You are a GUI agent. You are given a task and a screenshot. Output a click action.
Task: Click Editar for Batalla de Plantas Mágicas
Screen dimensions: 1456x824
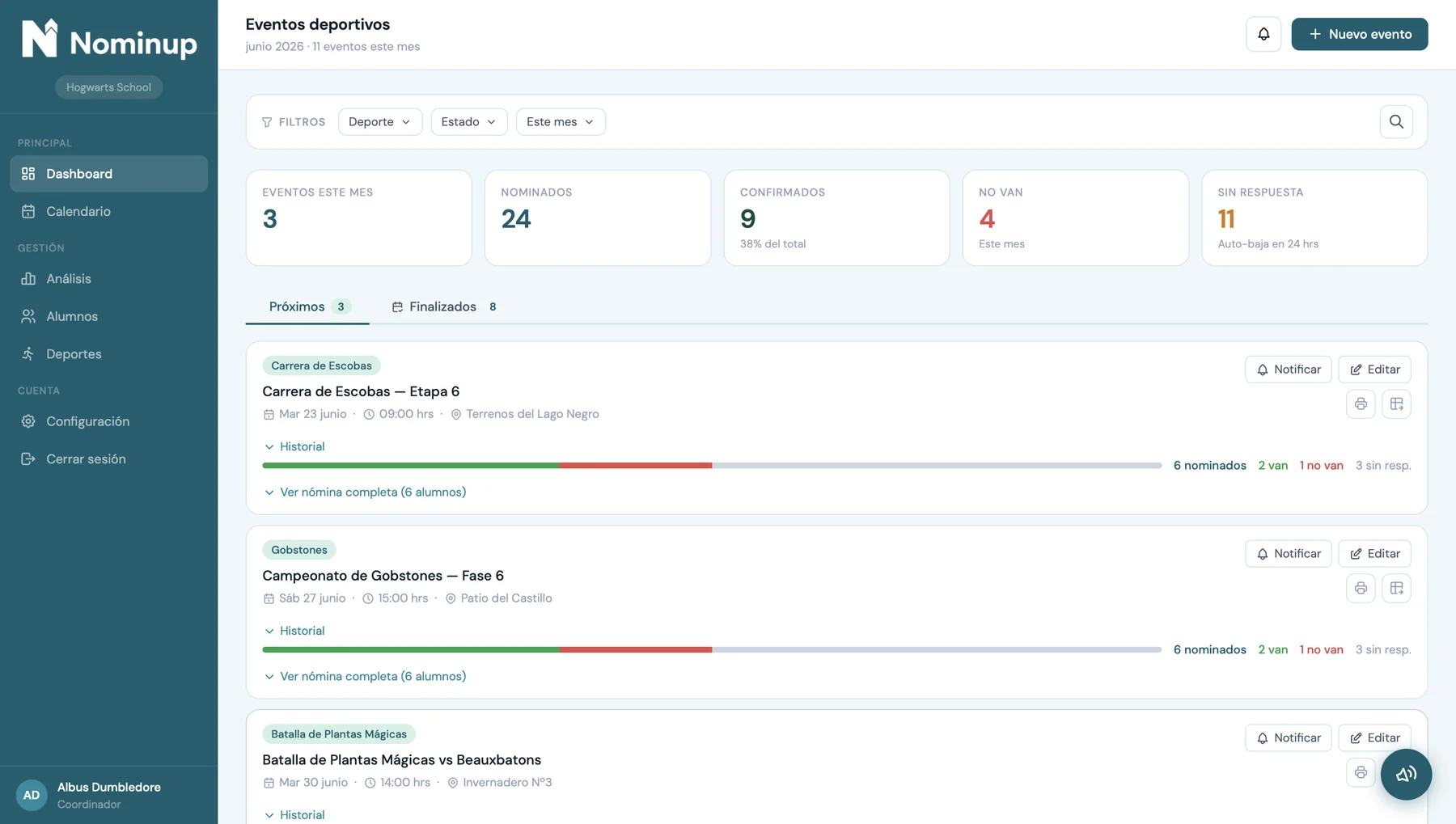point(1374,738)
